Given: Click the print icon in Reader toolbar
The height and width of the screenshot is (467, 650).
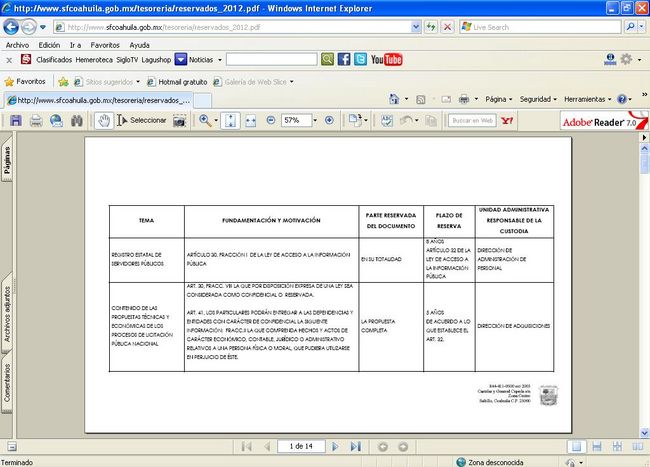Looking at the screenshot, I should click(x=36, y=120).
